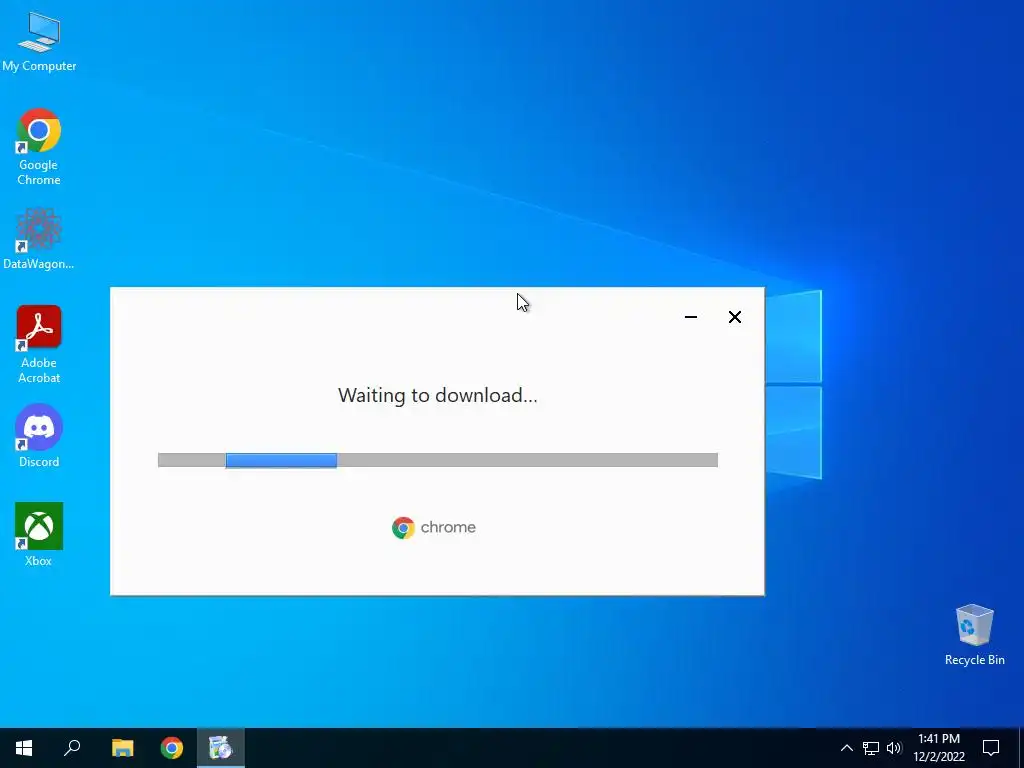
Task: Launch Discord desktop shortcut
Action: tap(39, 436)
